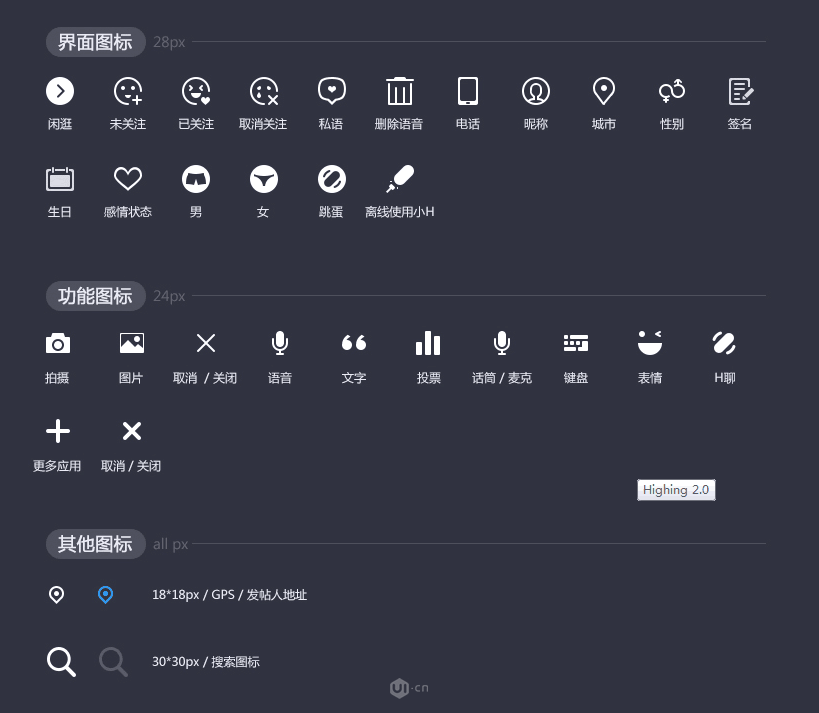The image size is (819, 713).
Task: Click the 话筒 / 麦克 microphone icon
Action: (502, 343)
